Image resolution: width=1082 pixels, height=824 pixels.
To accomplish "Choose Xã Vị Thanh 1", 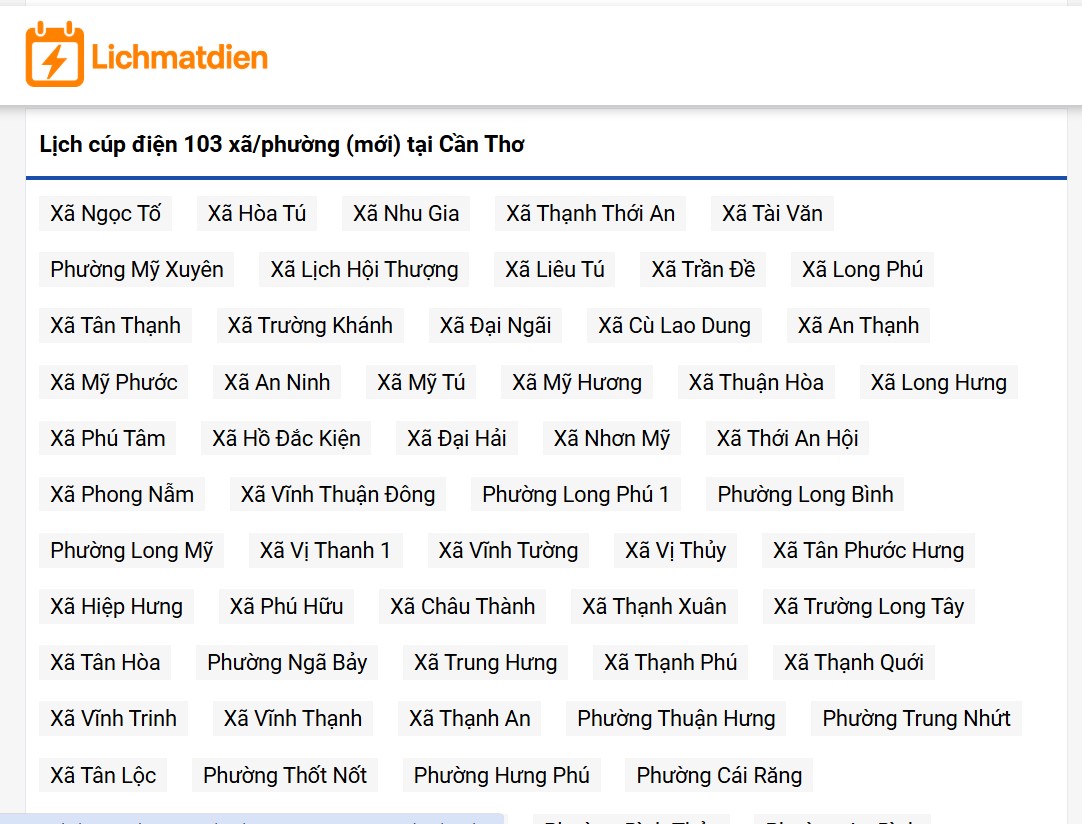I will [x=325, y=550].
